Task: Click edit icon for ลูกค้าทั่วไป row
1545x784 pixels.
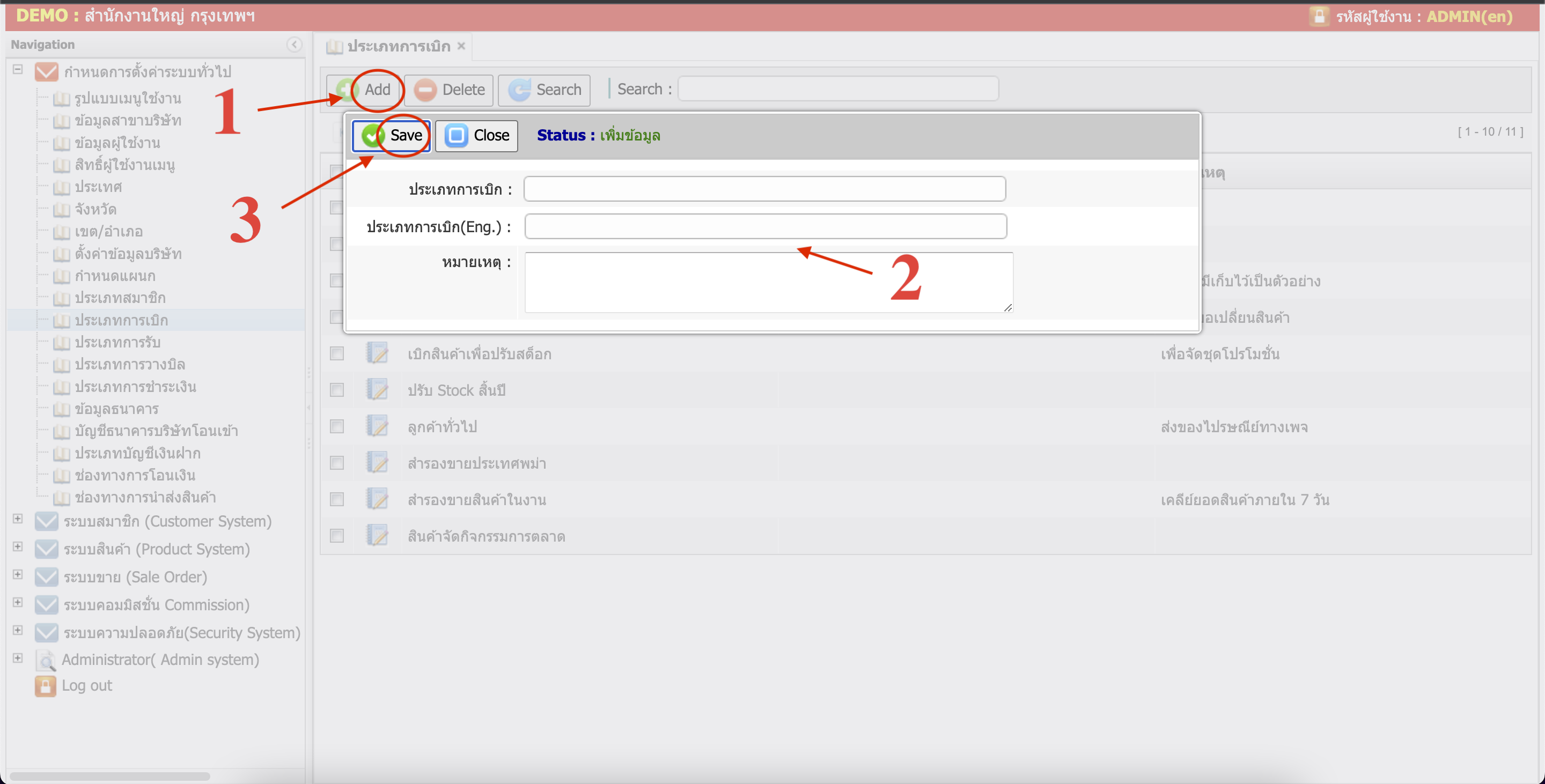Action: [x=377, y=426]
